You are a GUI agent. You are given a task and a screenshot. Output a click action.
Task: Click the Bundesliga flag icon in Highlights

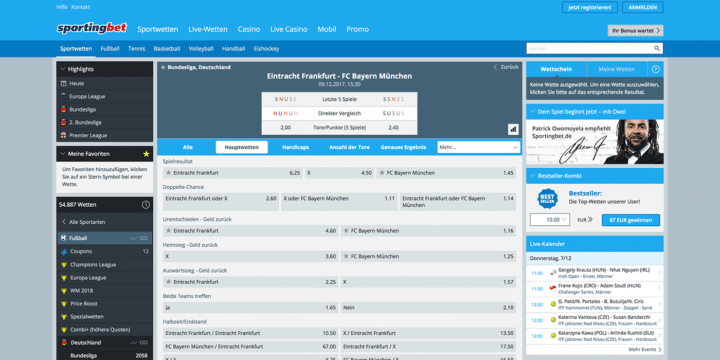pos(63,110)
